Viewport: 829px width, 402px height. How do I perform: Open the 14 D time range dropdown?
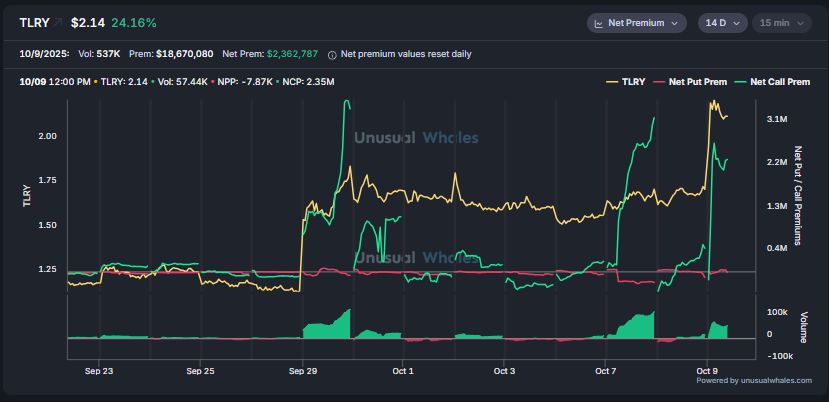(x=720, y=22)
